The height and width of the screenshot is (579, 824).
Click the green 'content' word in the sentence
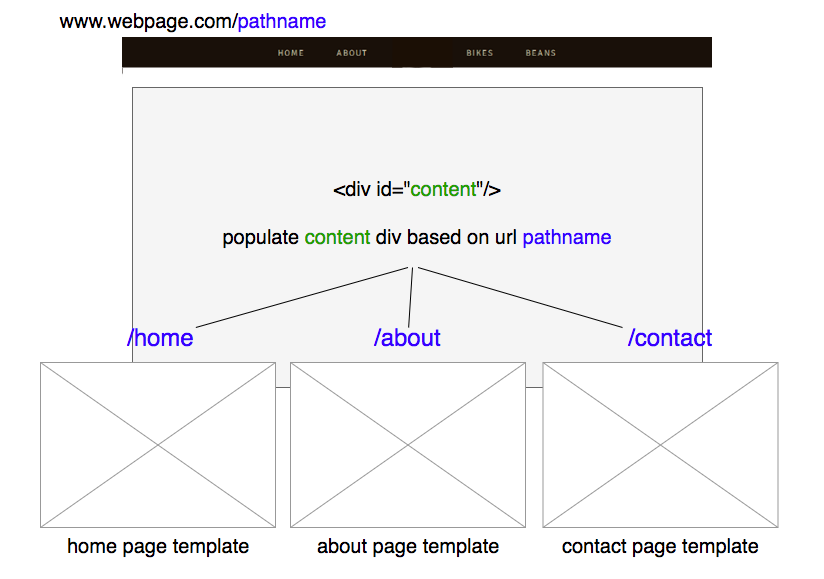click(x=337, y=237)
